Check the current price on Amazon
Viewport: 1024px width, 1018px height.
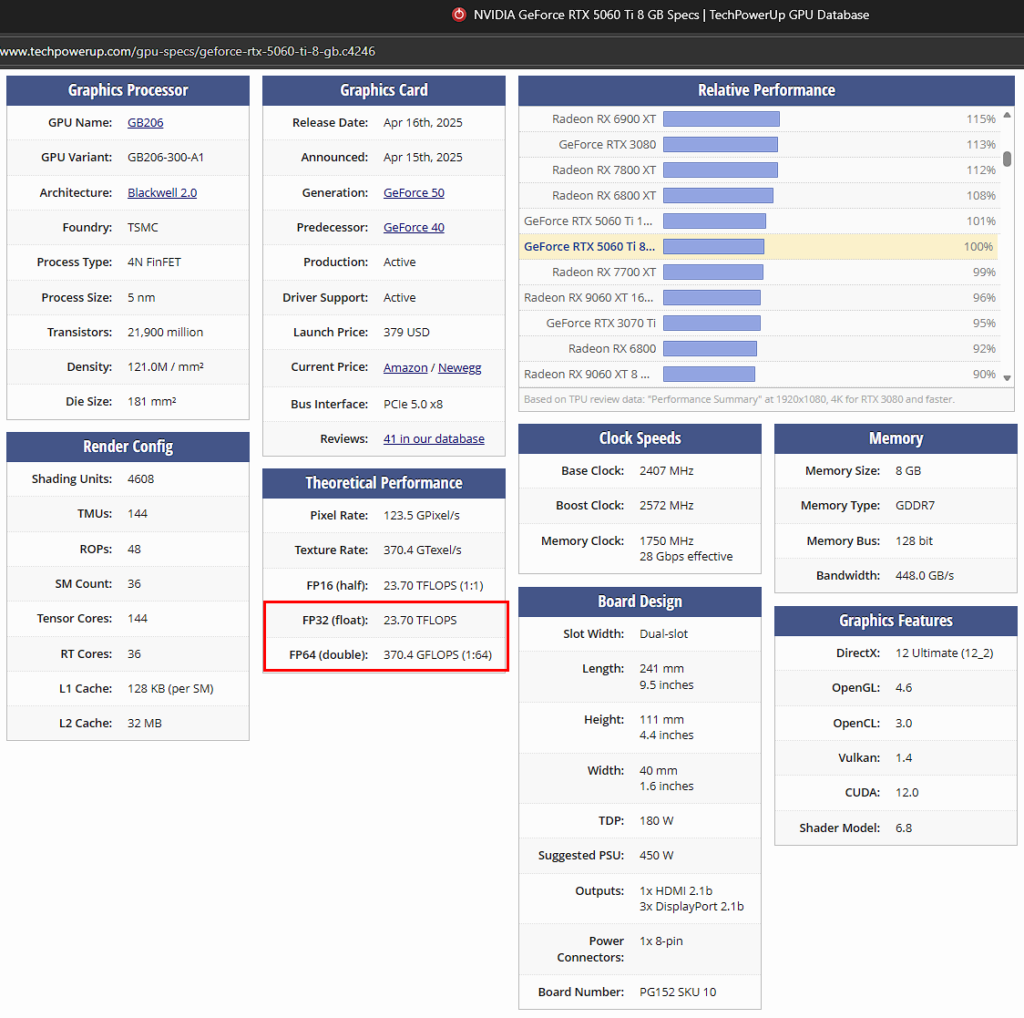tap(405, 368)
